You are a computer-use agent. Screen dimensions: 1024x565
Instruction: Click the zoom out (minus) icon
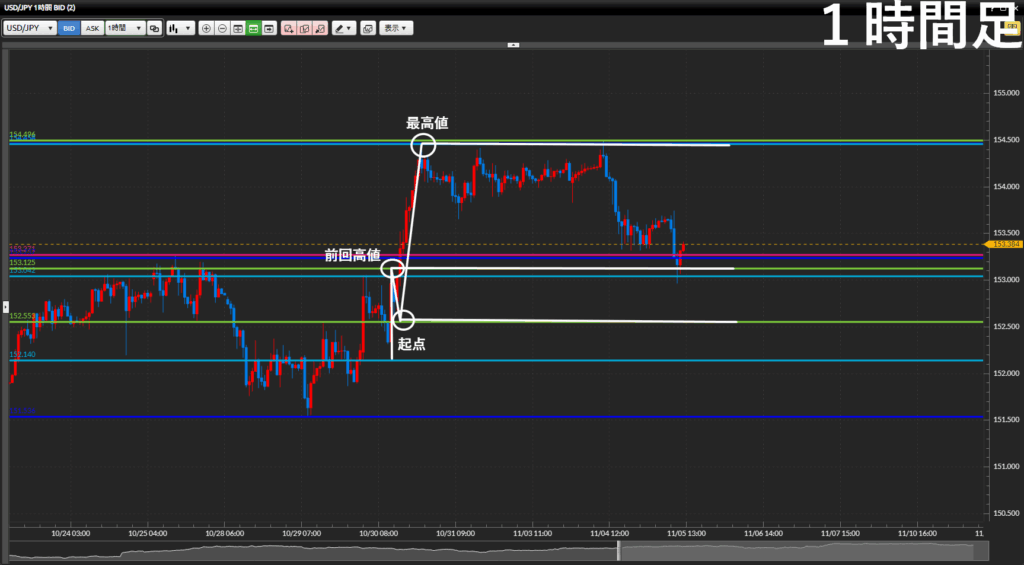(x=222, y=29)
